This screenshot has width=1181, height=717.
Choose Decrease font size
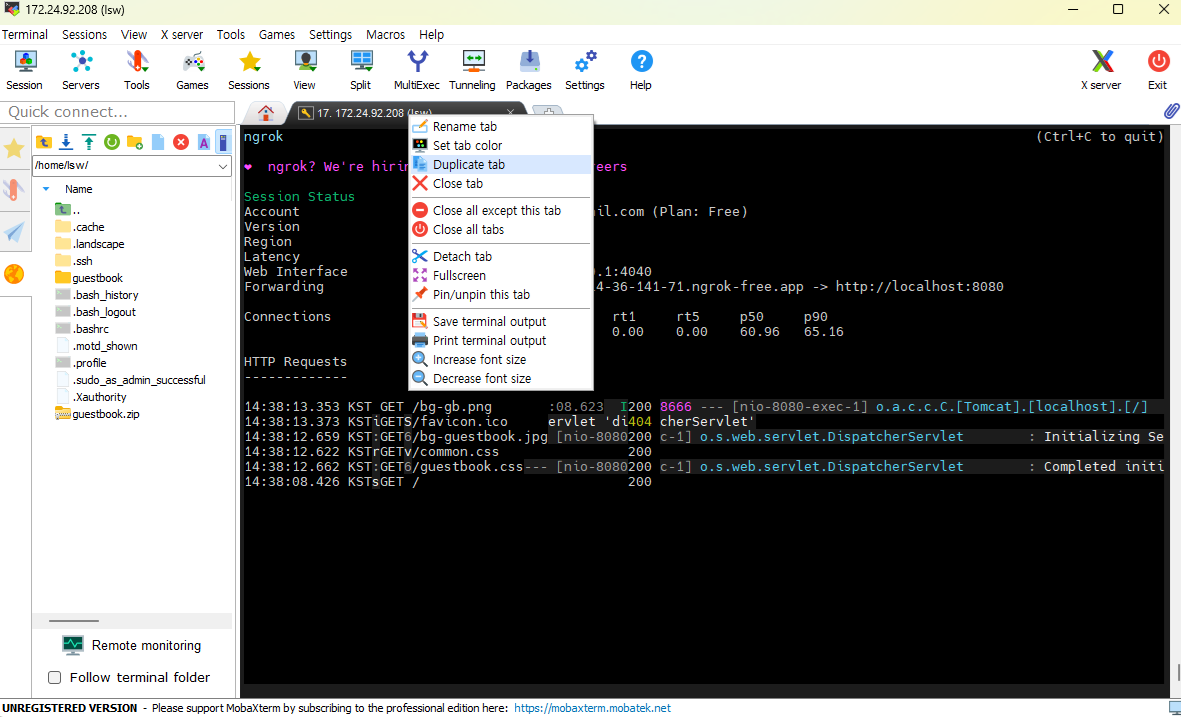pyautogui.click(x=501, y=379)
